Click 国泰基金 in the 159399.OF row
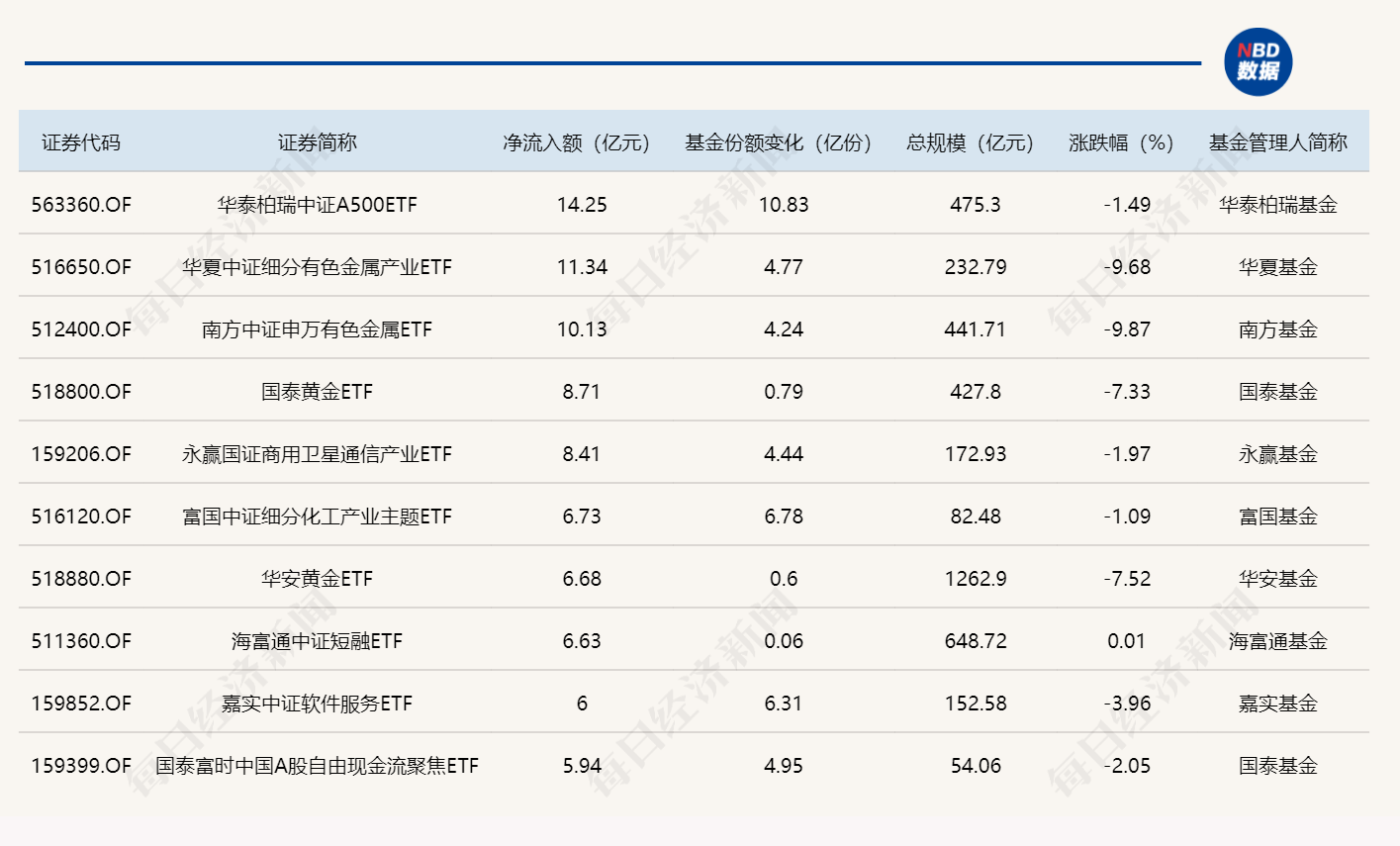This screenshot has width=1400, height=846. 1278,766
